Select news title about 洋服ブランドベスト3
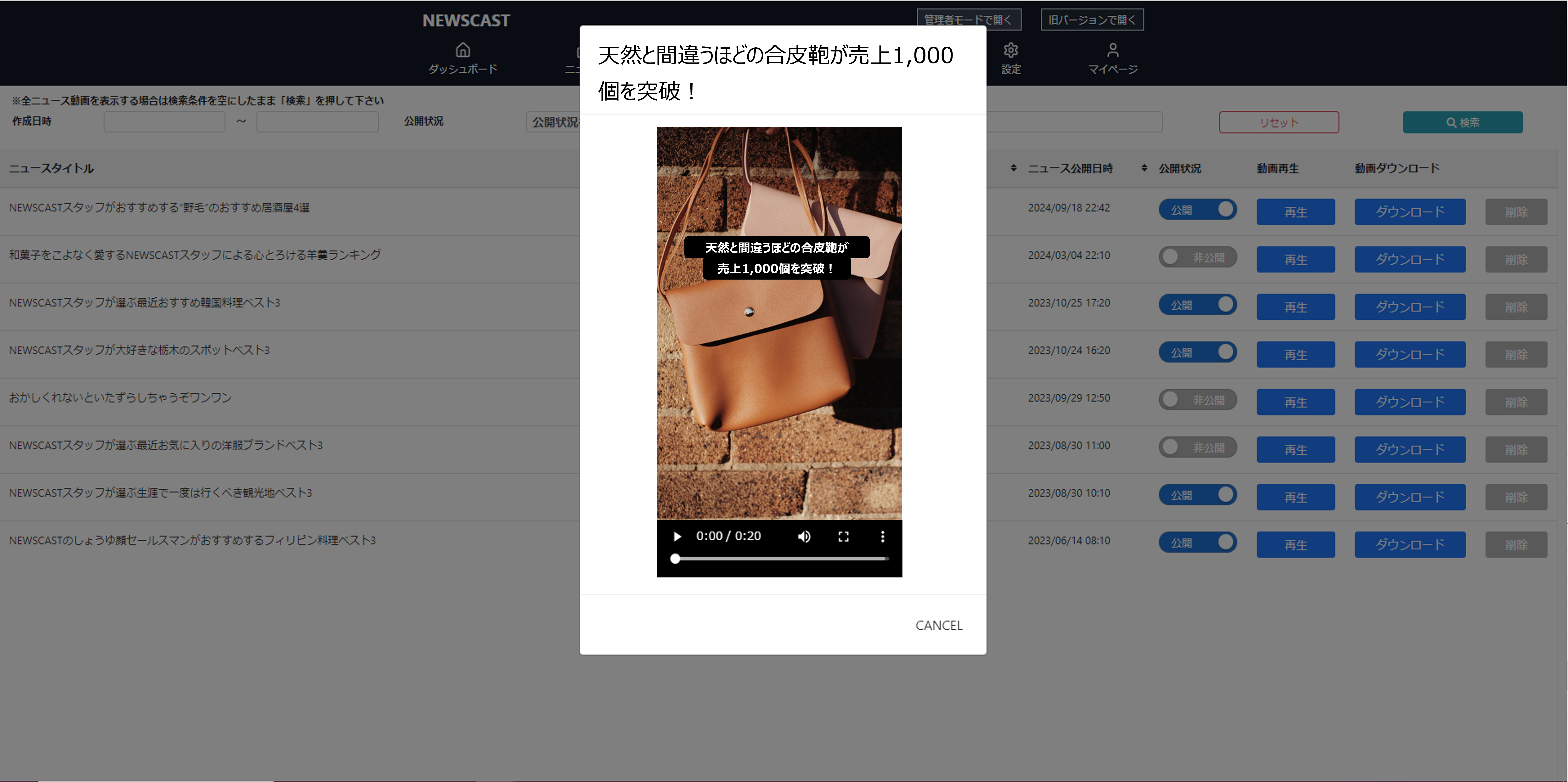Viewport: 1568px width, 782px height. [166, 445]
